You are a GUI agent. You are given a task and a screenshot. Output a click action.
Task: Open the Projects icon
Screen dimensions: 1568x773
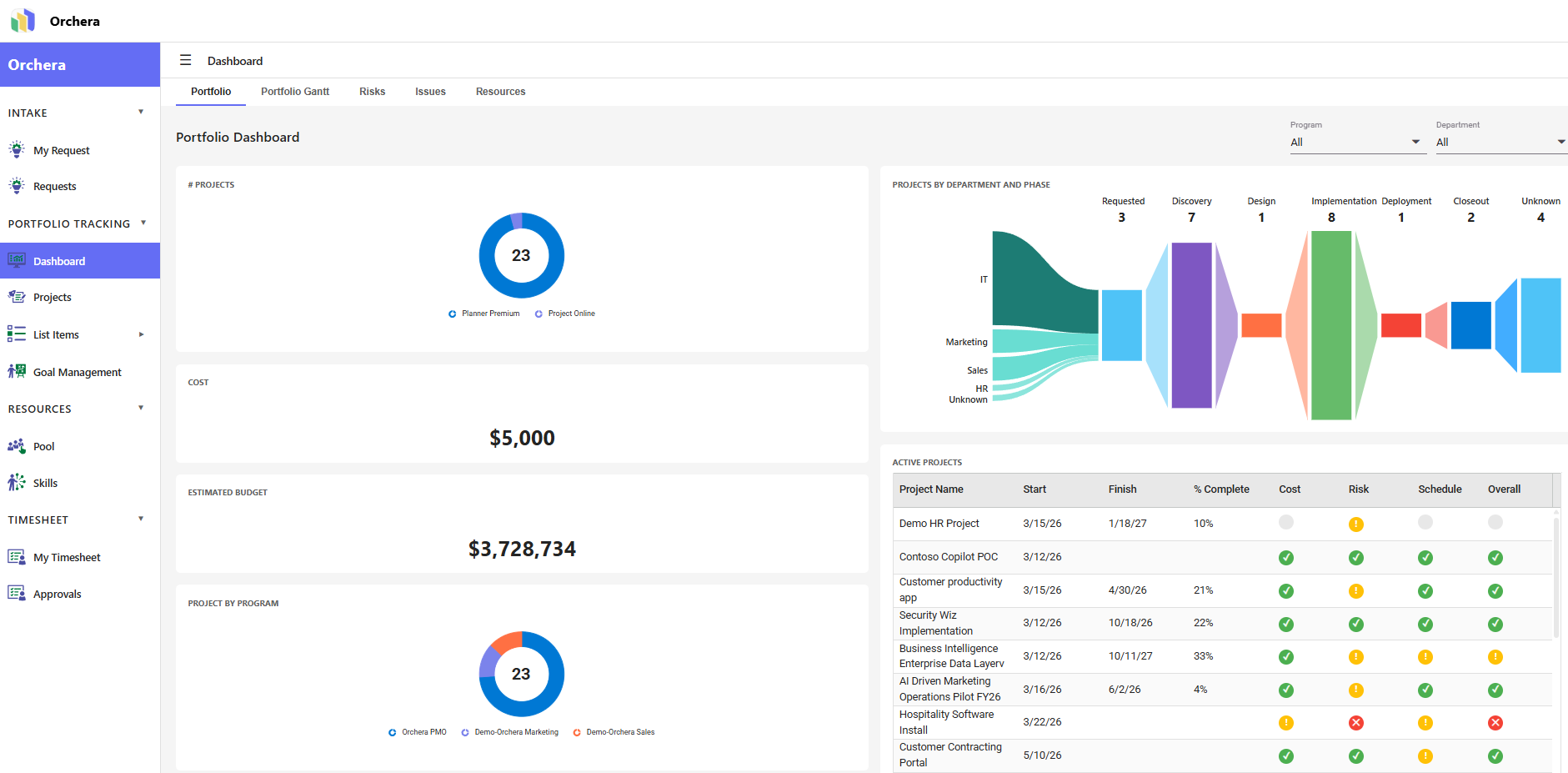(17, 297)
